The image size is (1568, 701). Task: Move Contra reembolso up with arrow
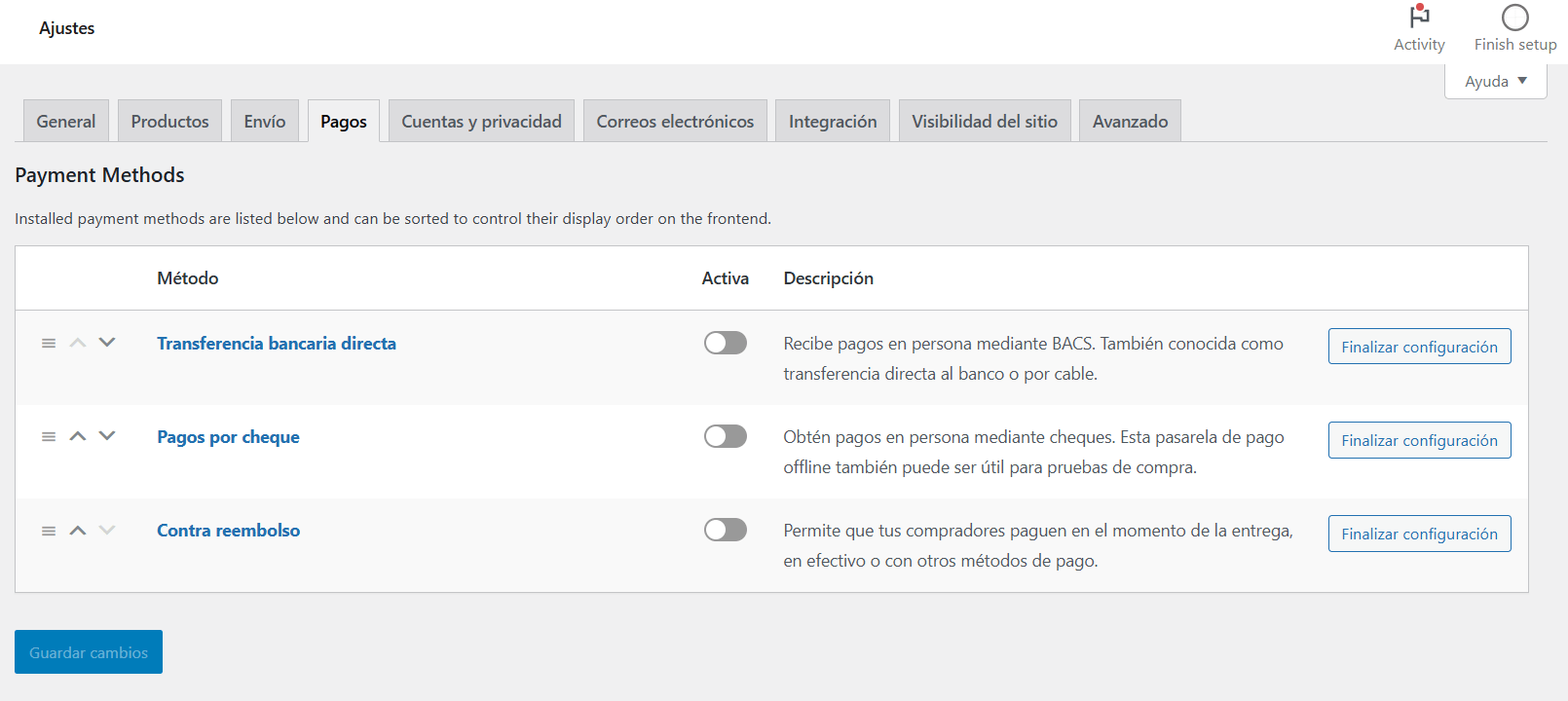[x=78, y=530]
